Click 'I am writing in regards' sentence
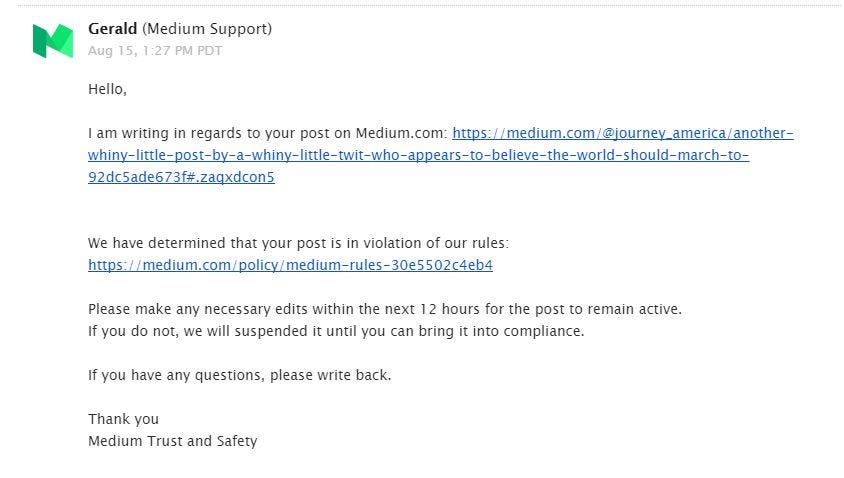The image size is (844, 478). point(268,133)
